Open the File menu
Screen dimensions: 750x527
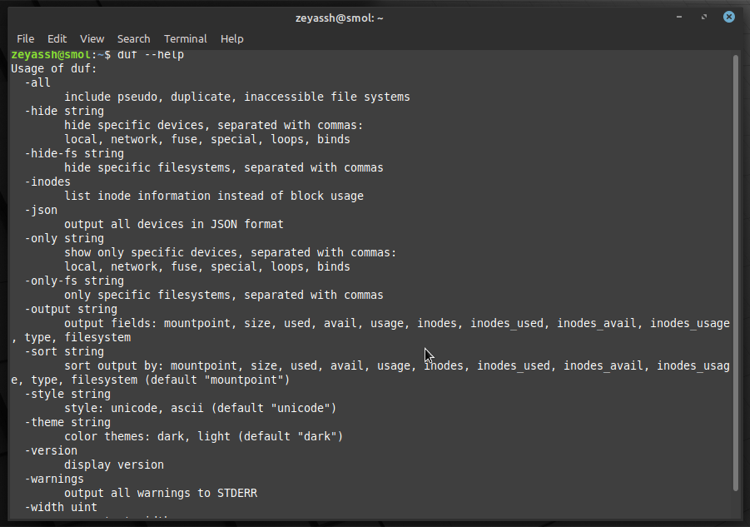point(25,39)
